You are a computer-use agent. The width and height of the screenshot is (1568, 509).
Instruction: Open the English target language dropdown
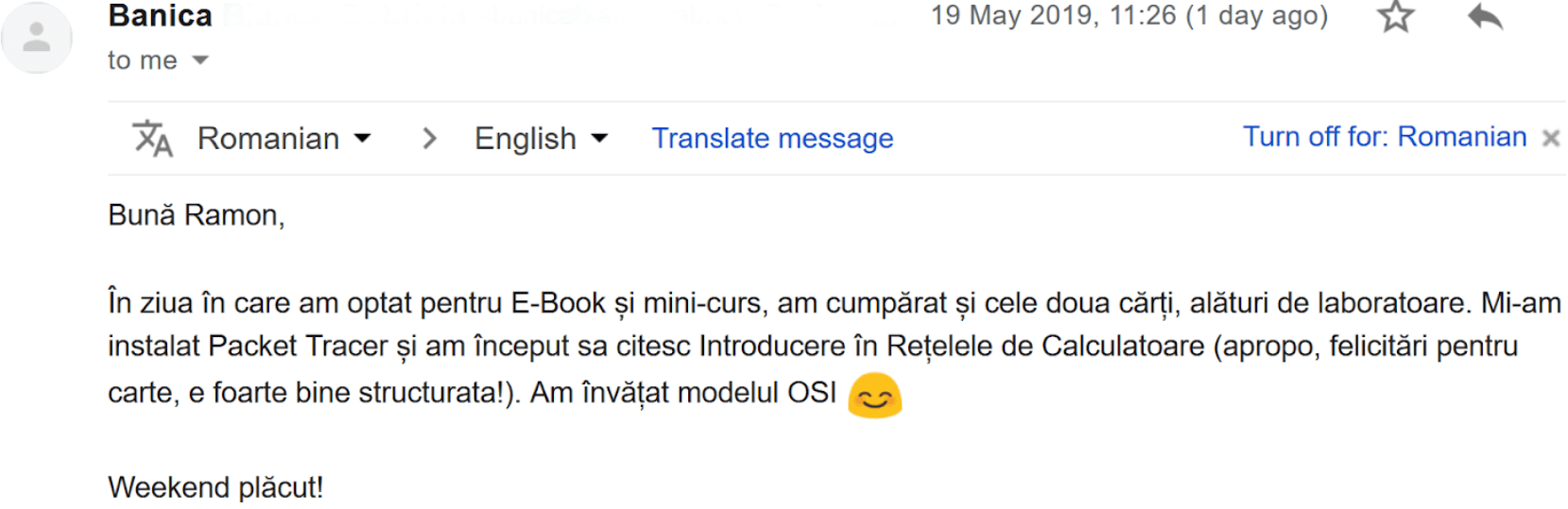coord(540,139)
